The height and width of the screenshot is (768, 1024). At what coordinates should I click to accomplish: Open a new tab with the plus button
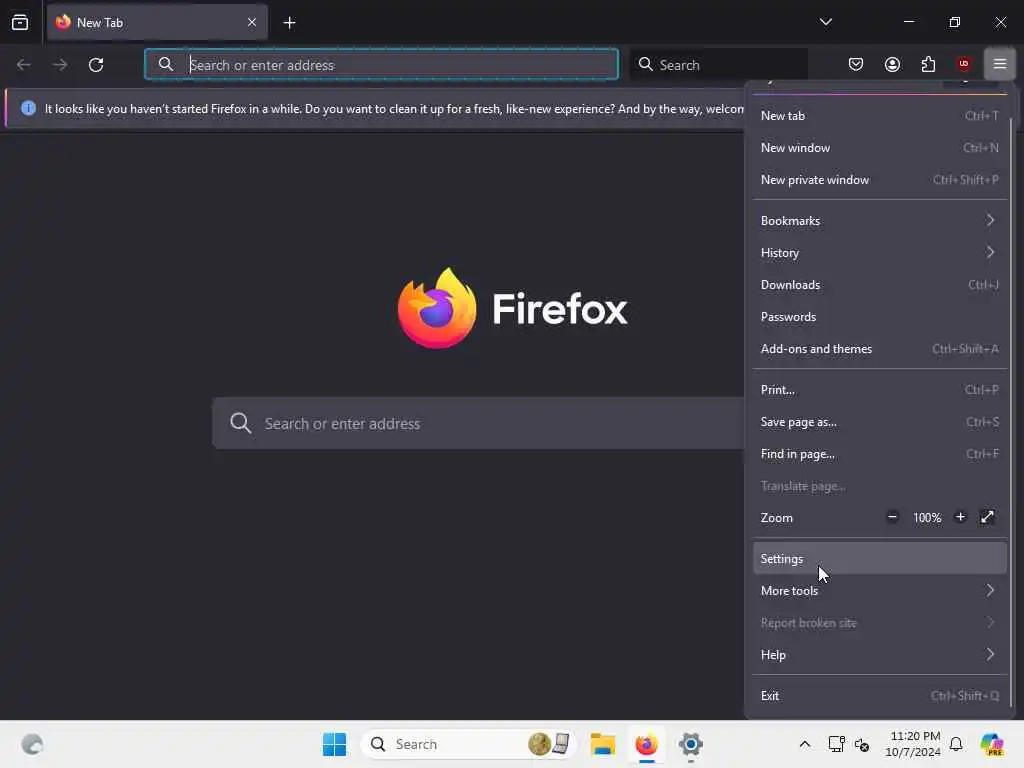point(289,22)
